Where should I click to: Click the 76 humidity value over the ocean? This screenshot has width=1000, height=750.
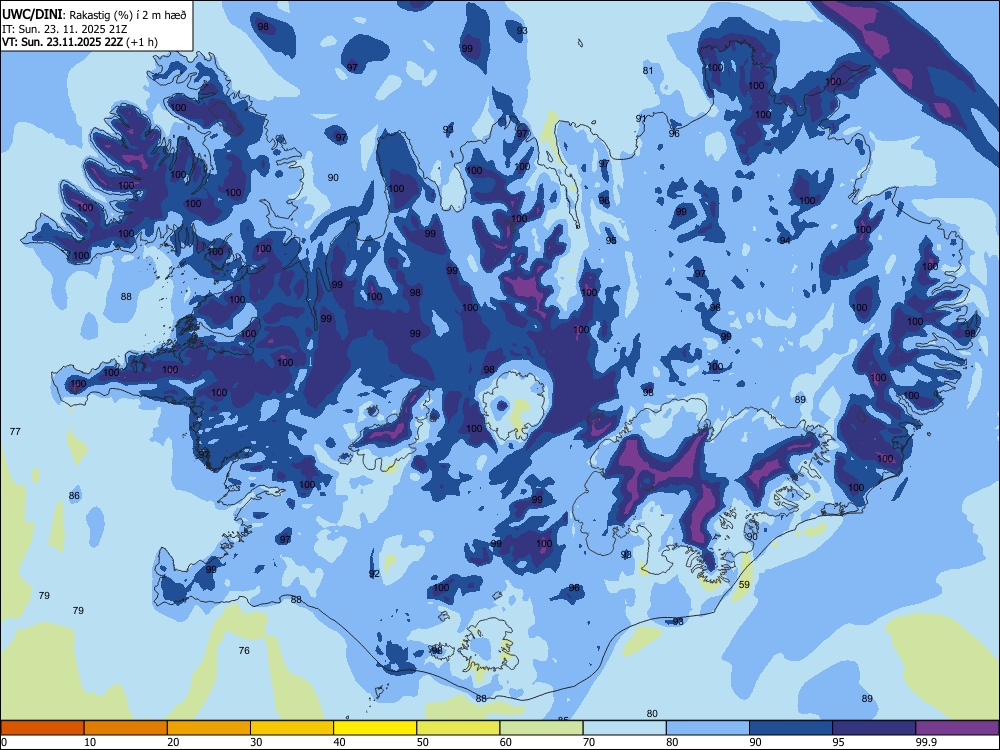(x=244, y=651)
